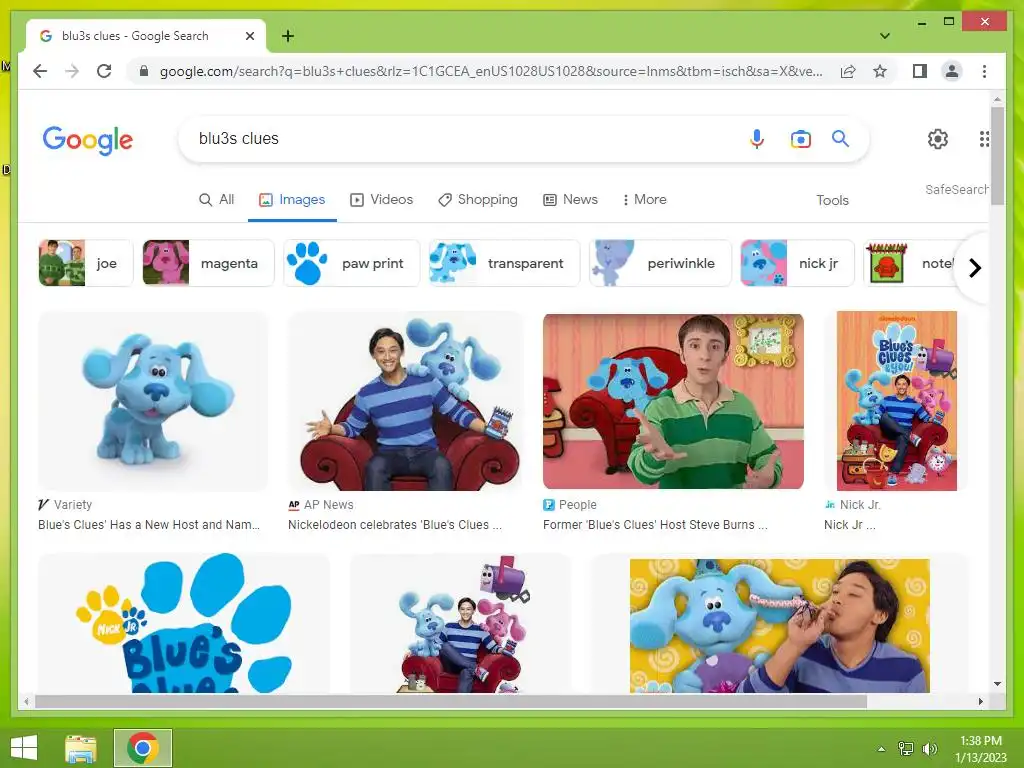The height and width of the screenshot is (768, 1024).
Task: Filter images by the magenta chip
Action: click(x=208, y=263)
